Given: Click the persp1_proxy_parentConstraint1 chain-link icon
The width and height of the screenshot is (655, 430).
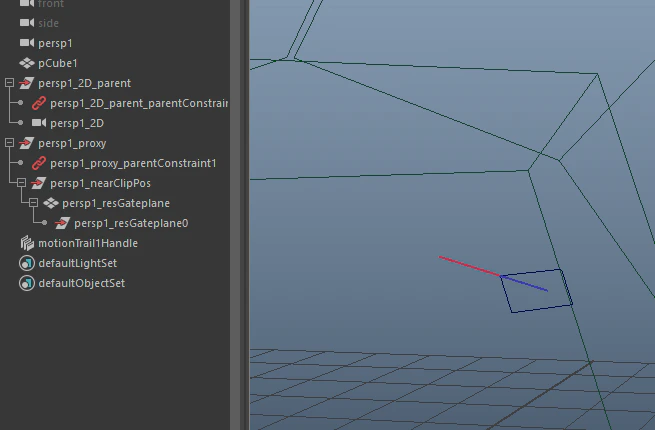Looking at the screenshot, I should click(x=39, y=163).
